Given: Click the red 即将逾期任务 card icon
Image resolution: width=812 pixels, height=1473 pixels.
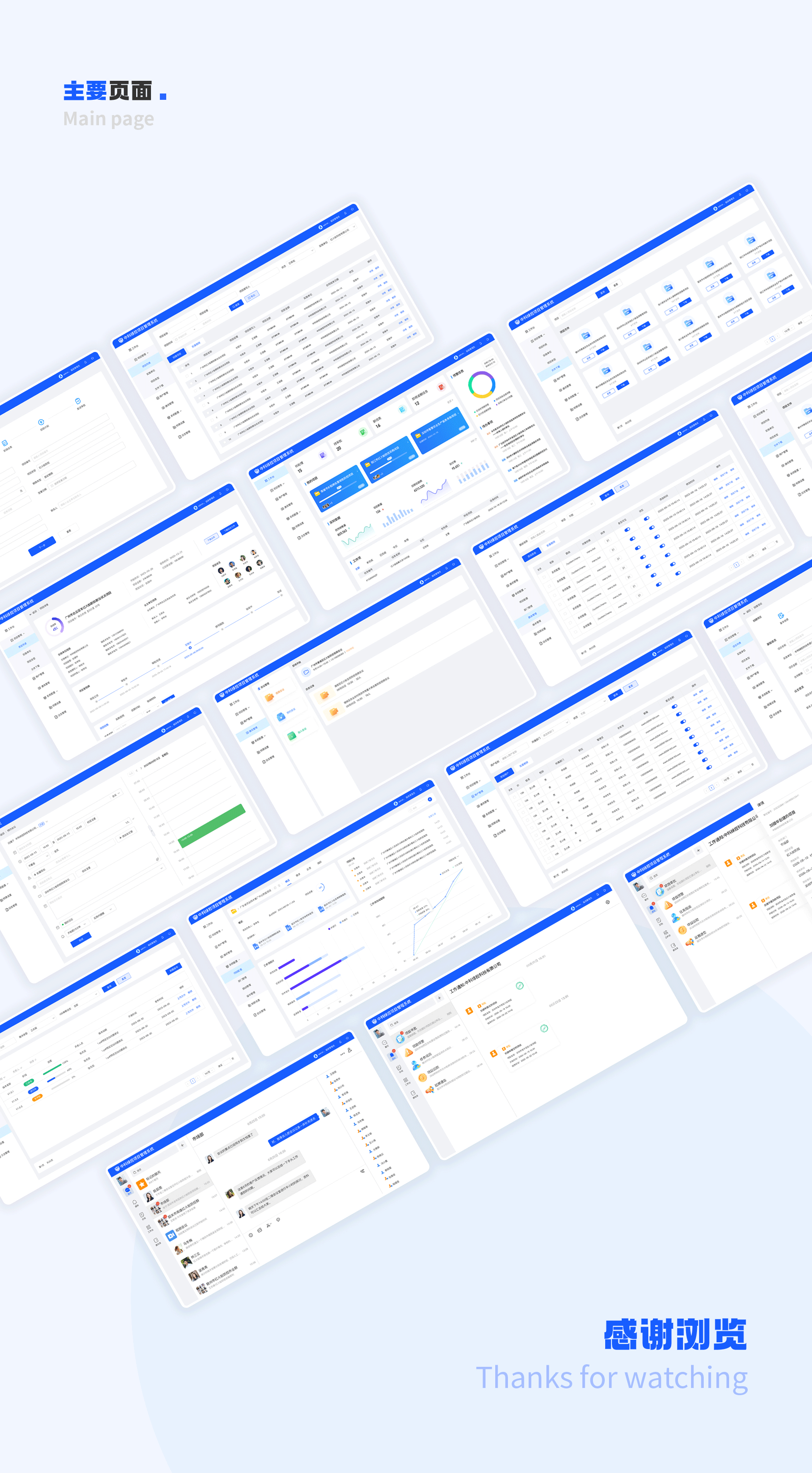Looking at the screenshot, I should [441, 387].
